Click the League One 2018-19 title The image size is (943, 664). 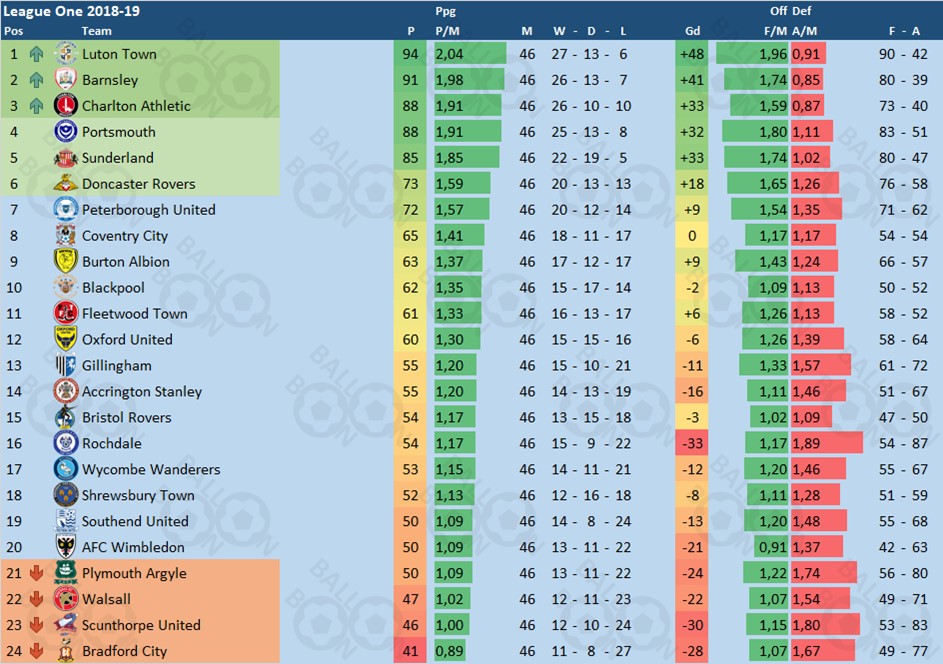(60, 11)
